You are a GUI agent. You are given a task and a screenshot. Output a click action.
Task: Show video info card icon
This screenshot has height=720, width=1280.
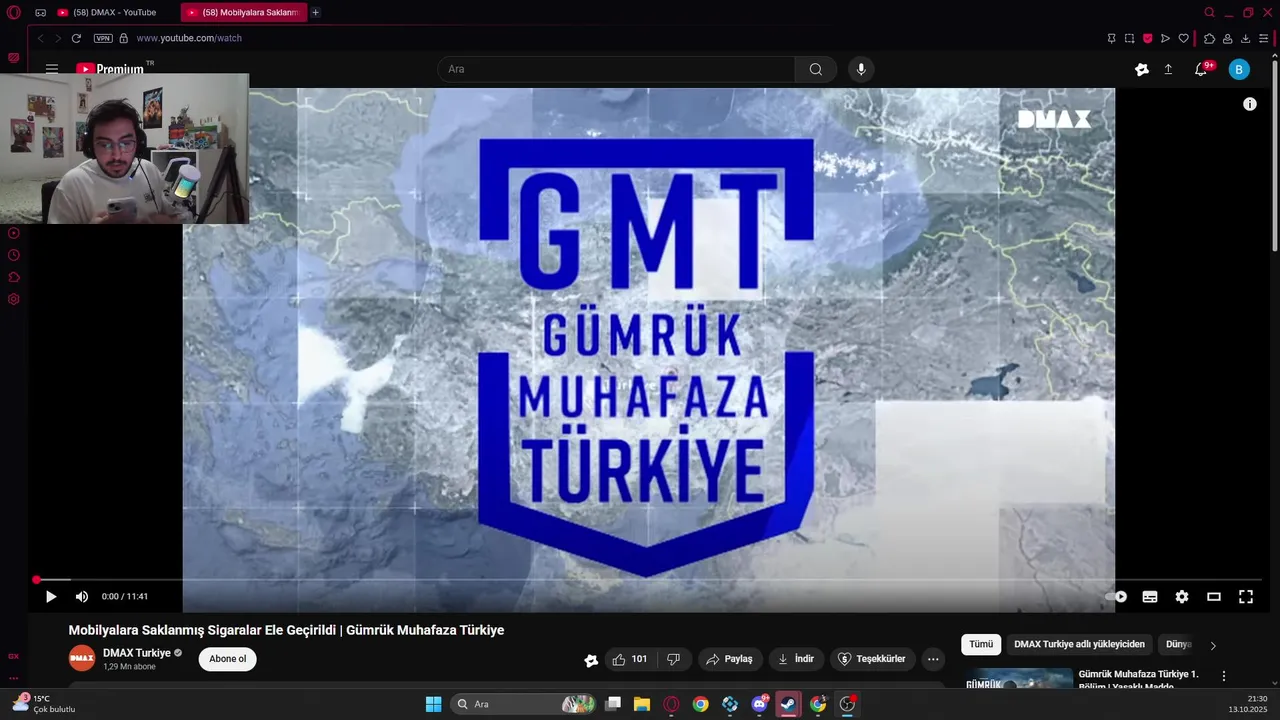(x=1249, y=104)
